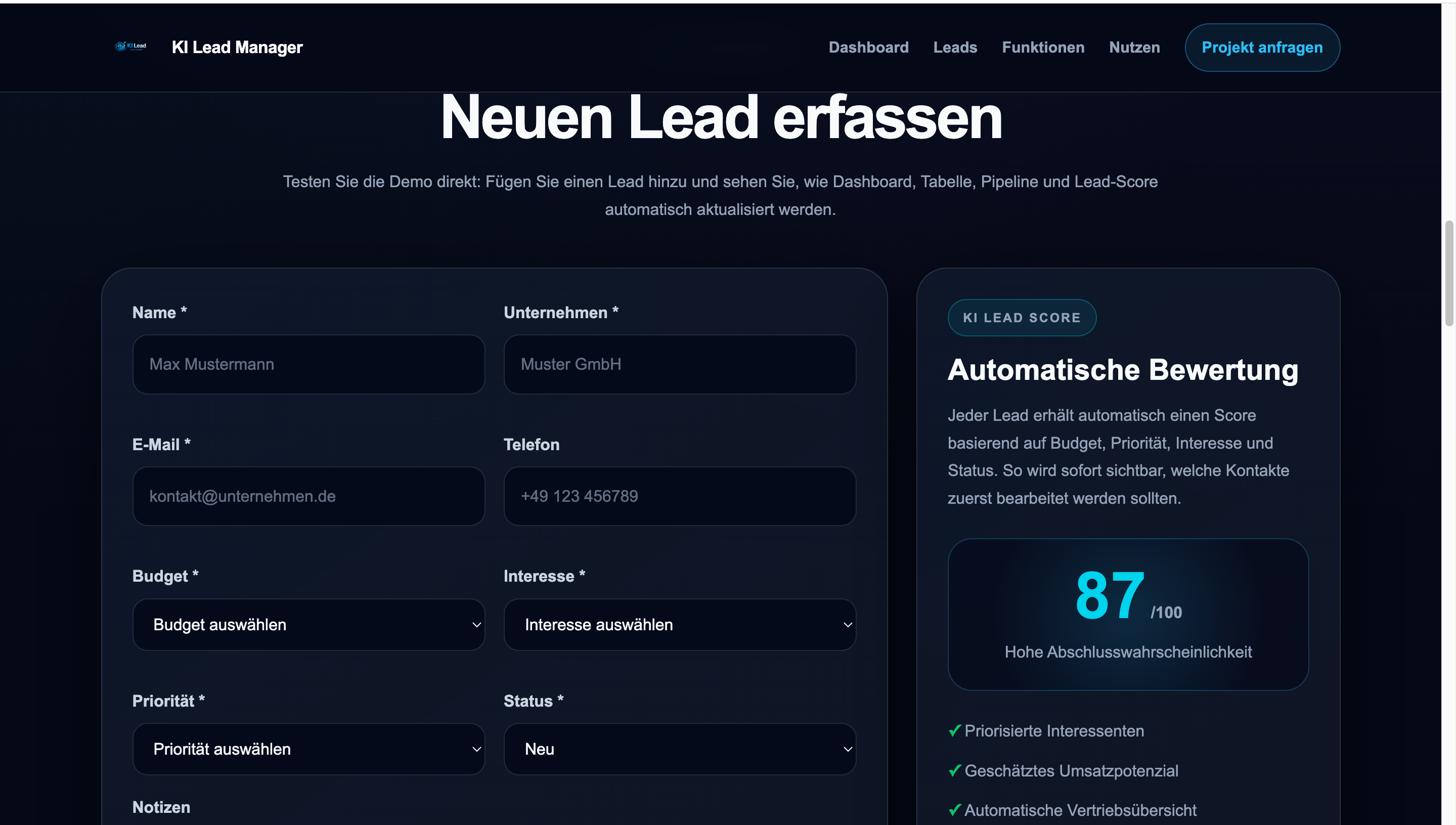Click the Neuen Lead erfassen heading
This screenshot has height=825, width=1456.
click(721, 118)
